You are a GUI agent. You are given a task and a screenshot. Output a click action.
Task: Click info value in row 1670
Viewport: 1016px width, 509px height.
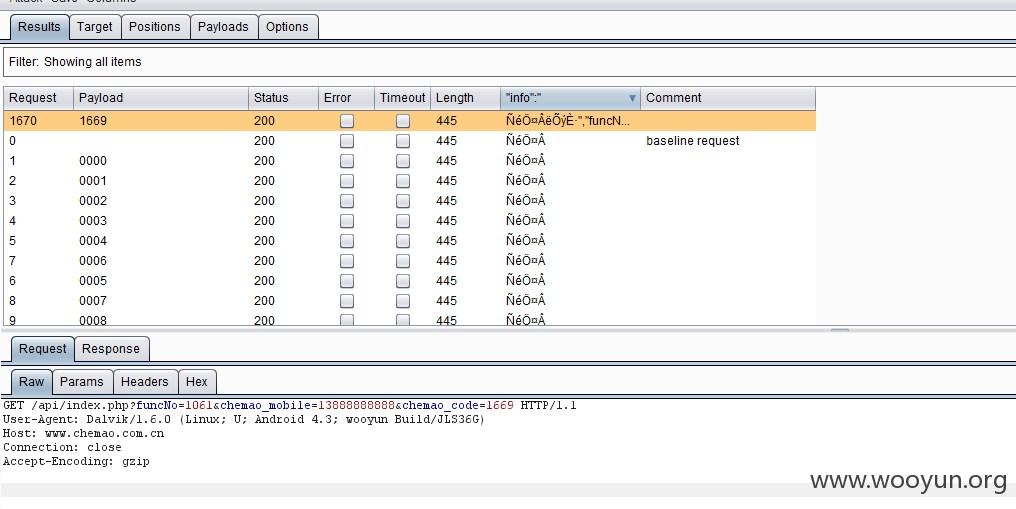[568, 121]
